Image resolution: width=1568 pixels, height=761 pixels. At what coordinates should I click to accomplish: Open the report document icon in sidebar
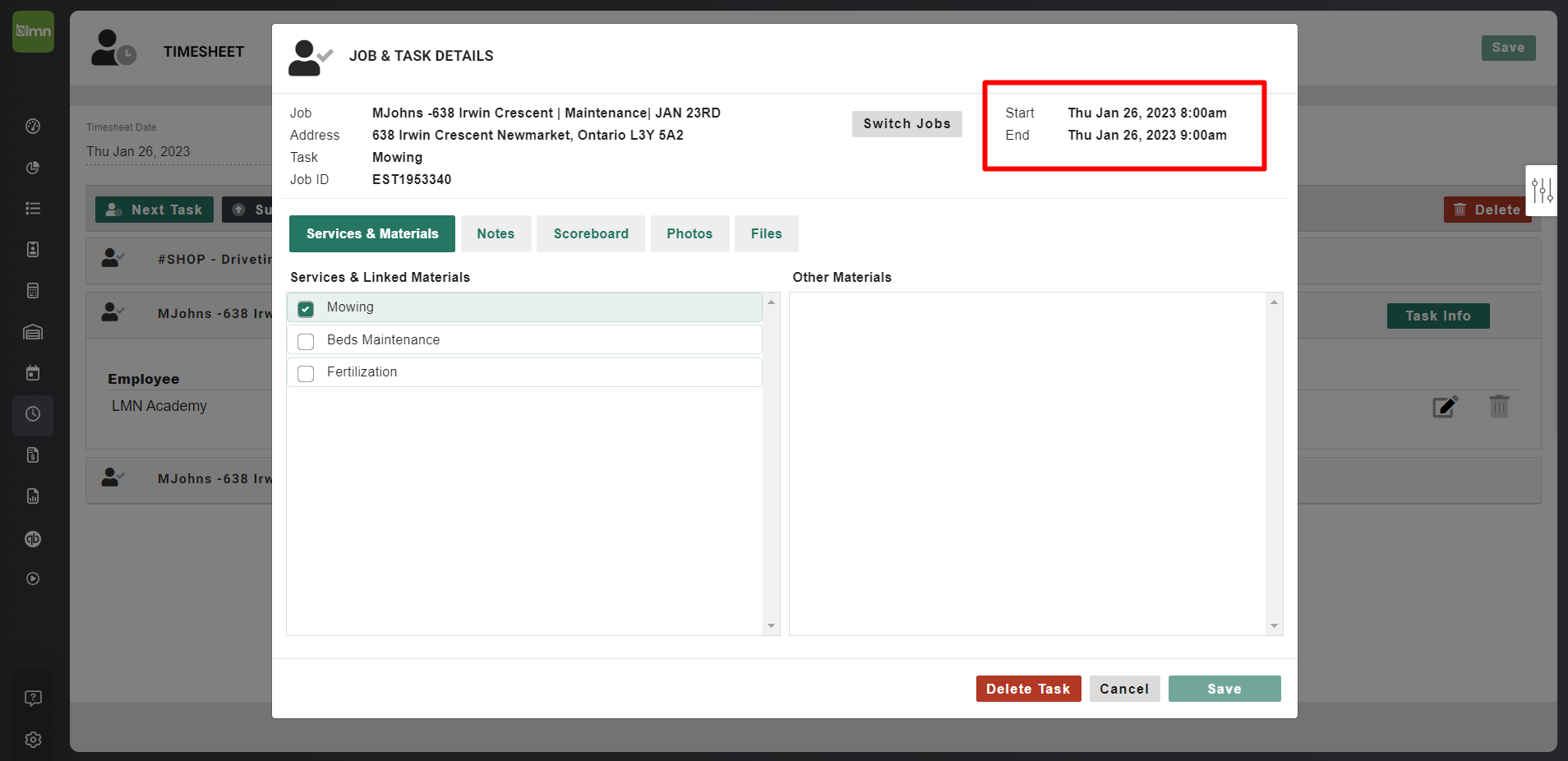pos(33,496)
